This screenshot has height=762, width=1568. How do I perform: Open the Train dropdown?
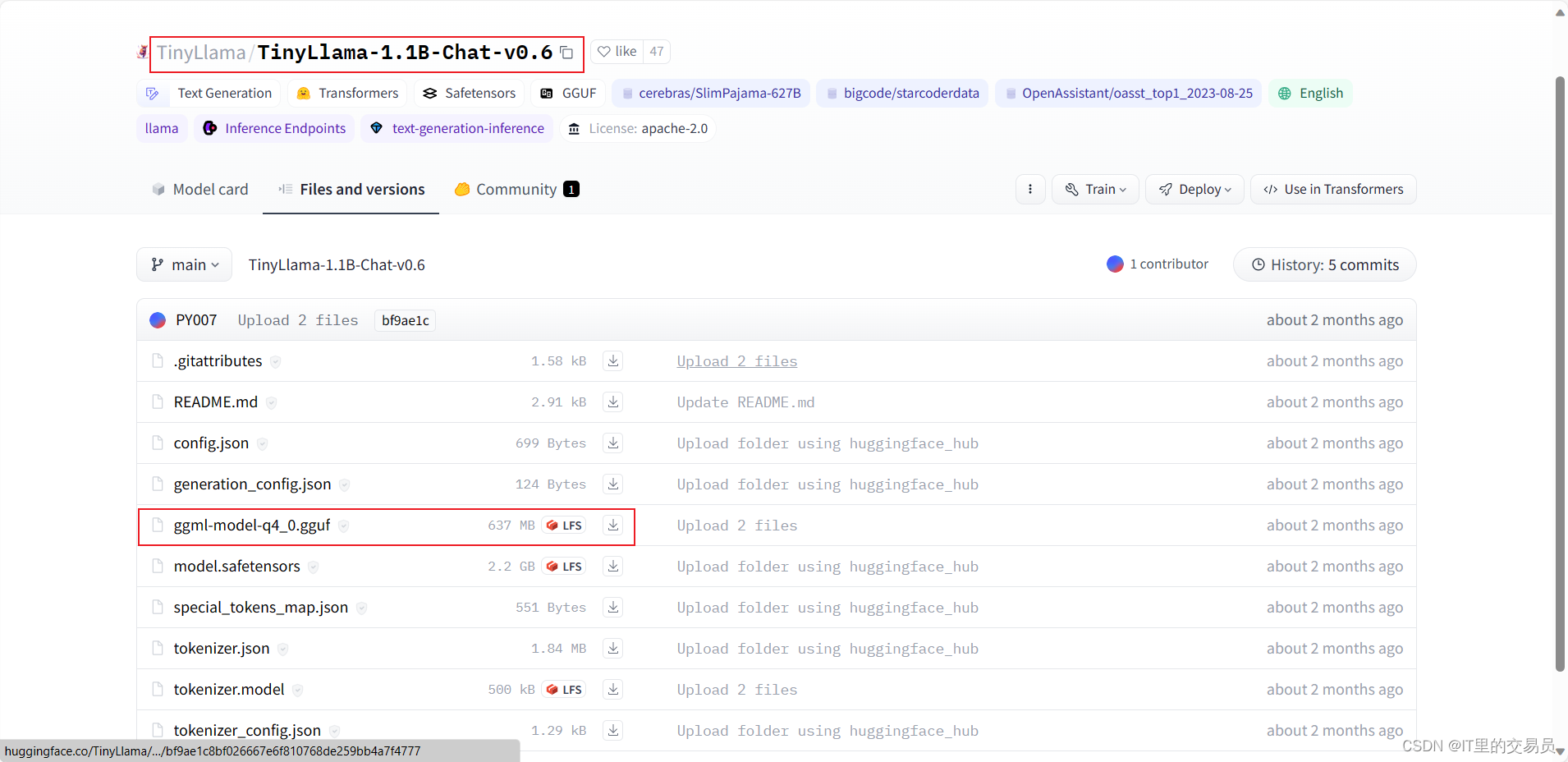[1095, 189]
